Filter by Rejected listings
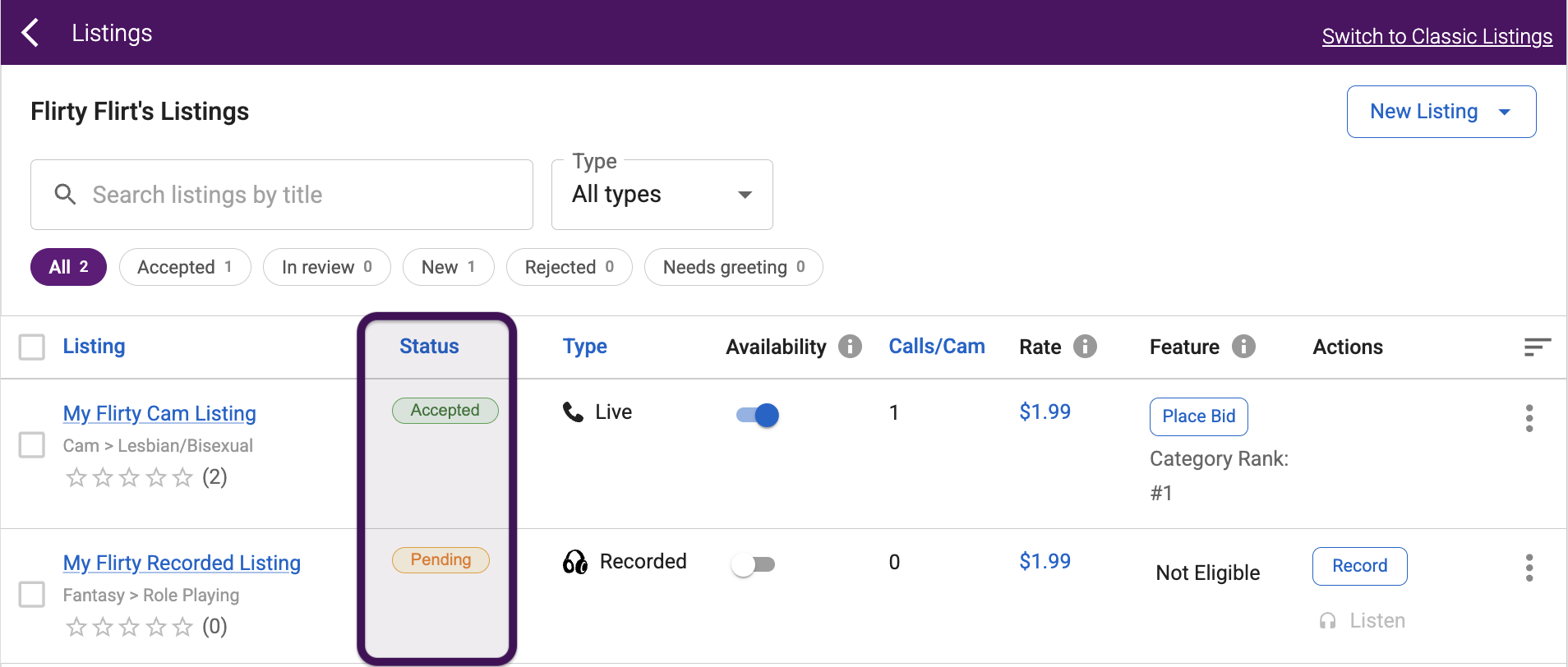The height and width of the screenshot is (667, 1568). tap(570, 267)
